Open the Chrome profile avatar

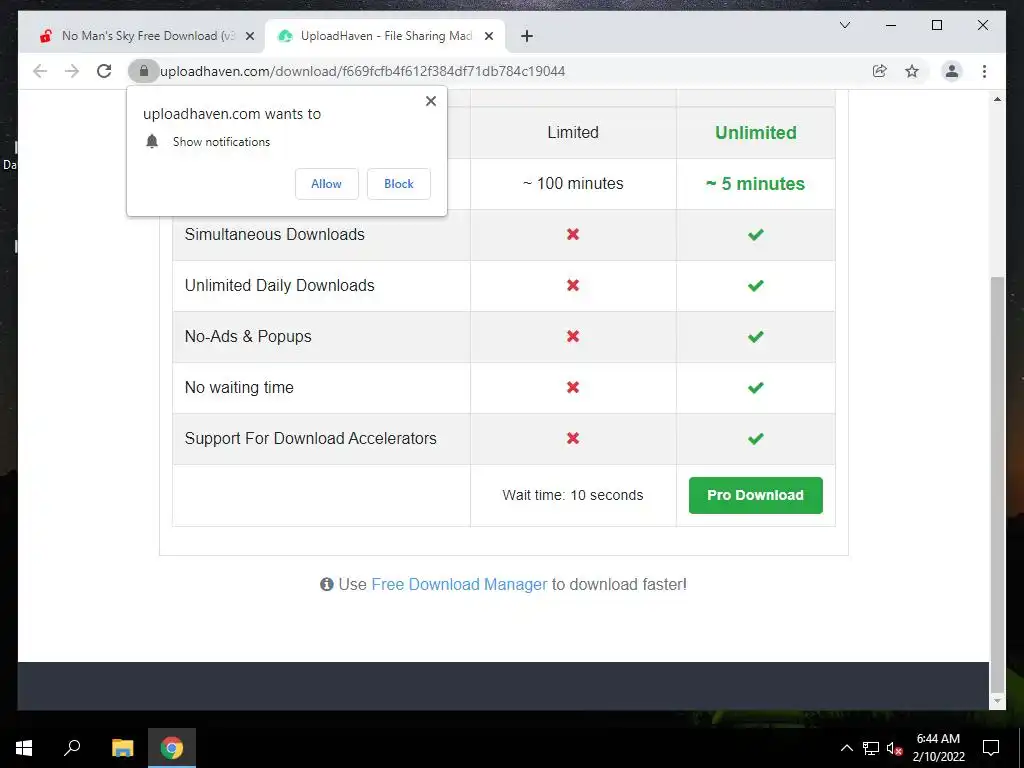coord(952,71)
